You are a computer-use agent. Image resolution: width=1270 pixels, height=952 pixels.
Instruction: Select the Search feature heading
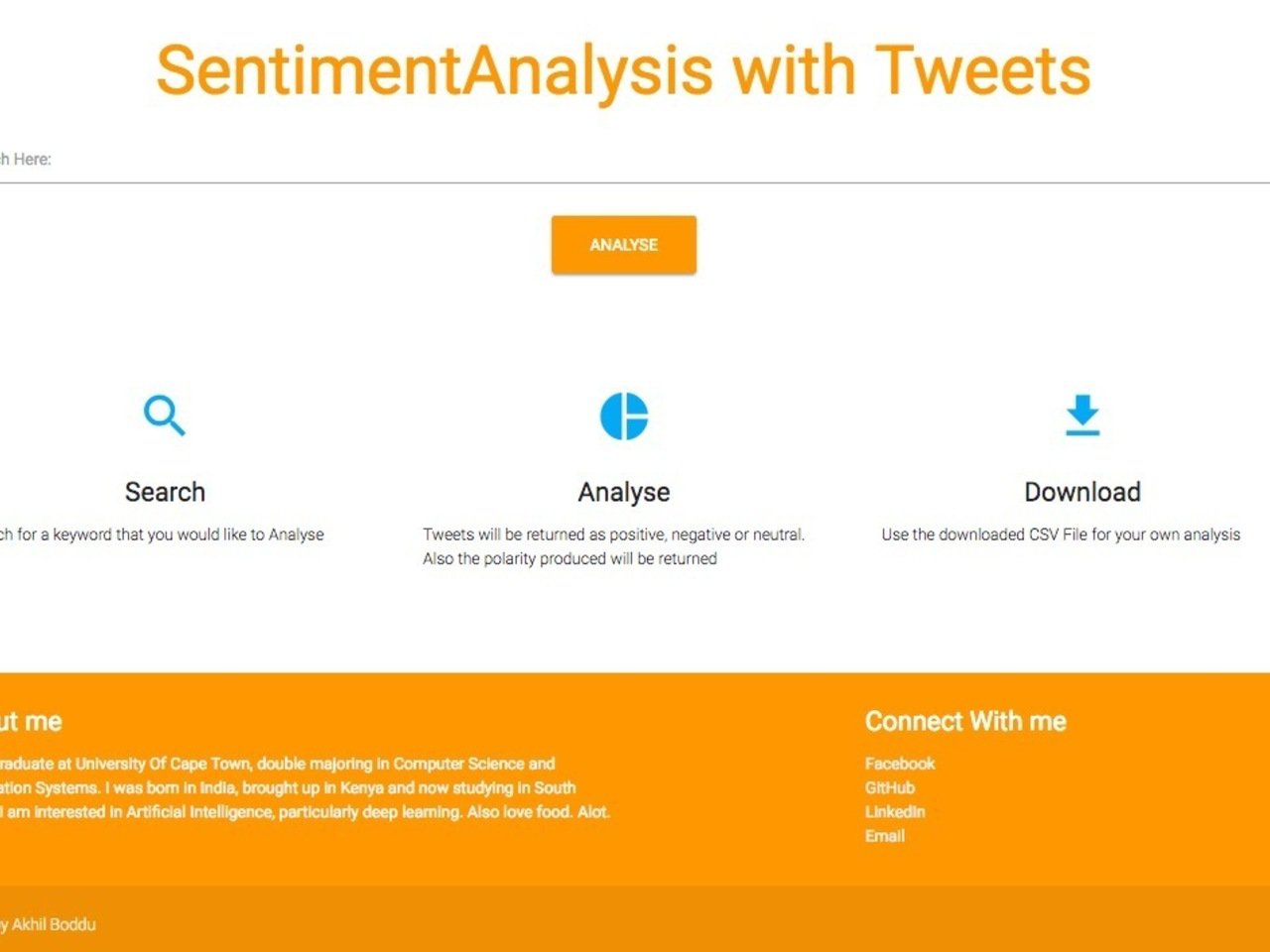[165, 492]
